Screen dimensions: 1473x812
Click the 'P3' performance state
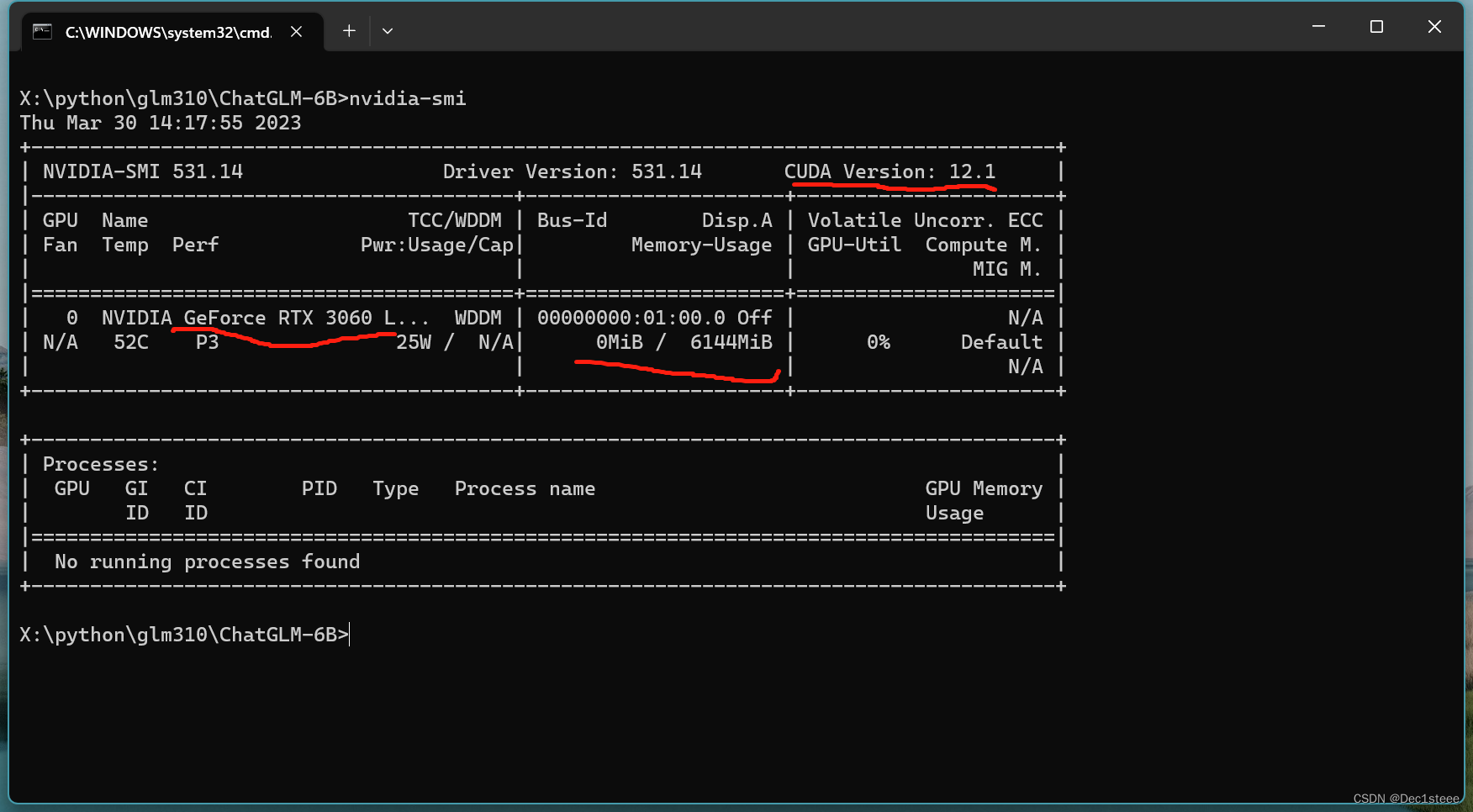pos(208,342)
